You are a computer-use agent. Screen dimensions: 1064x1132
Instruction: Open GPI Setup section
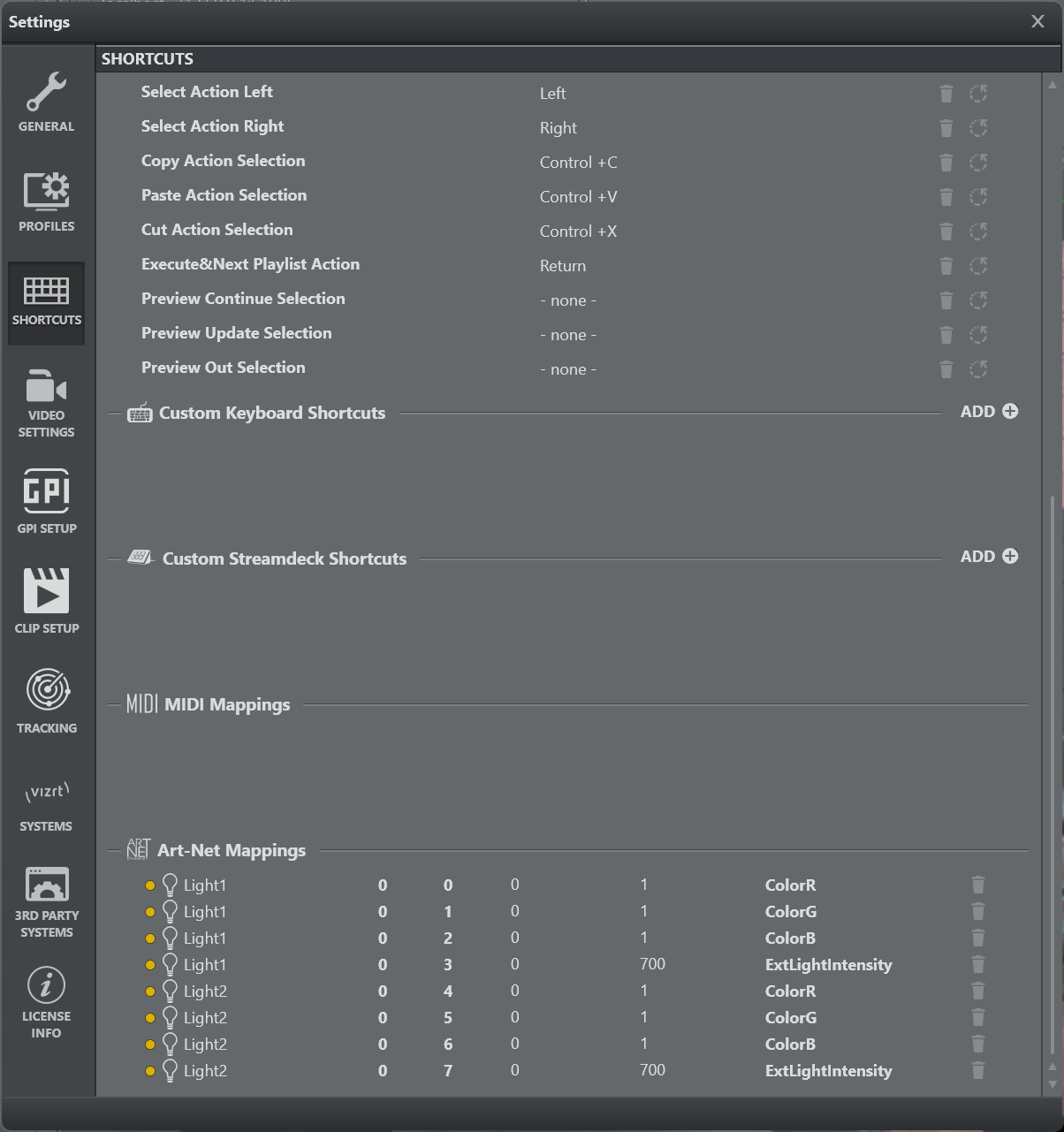(47, 501)
